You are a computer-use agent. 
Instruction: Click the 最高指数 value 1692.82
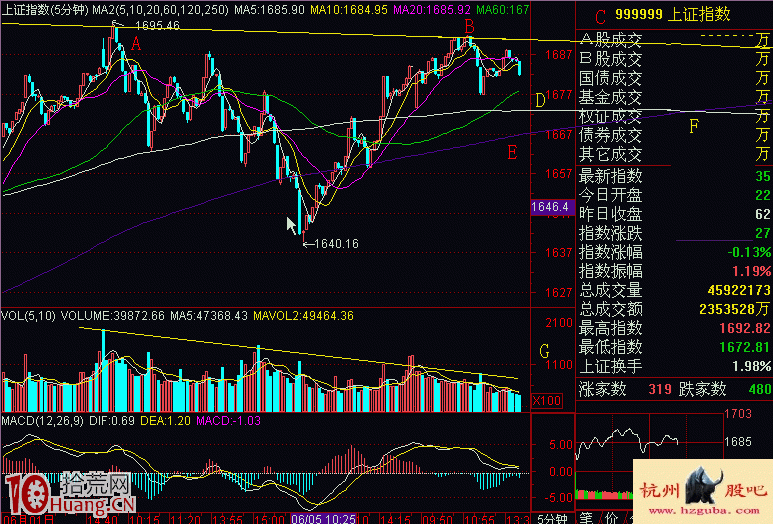(744, 328)
